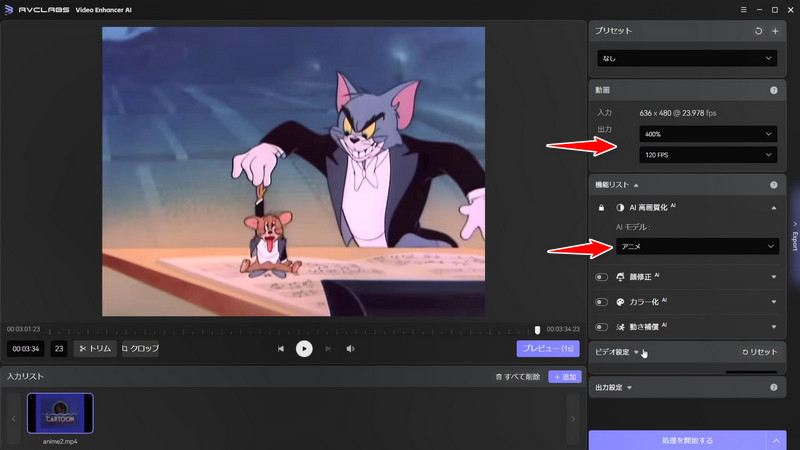
Task: Click the video preview image
Action: pos(293,171)
